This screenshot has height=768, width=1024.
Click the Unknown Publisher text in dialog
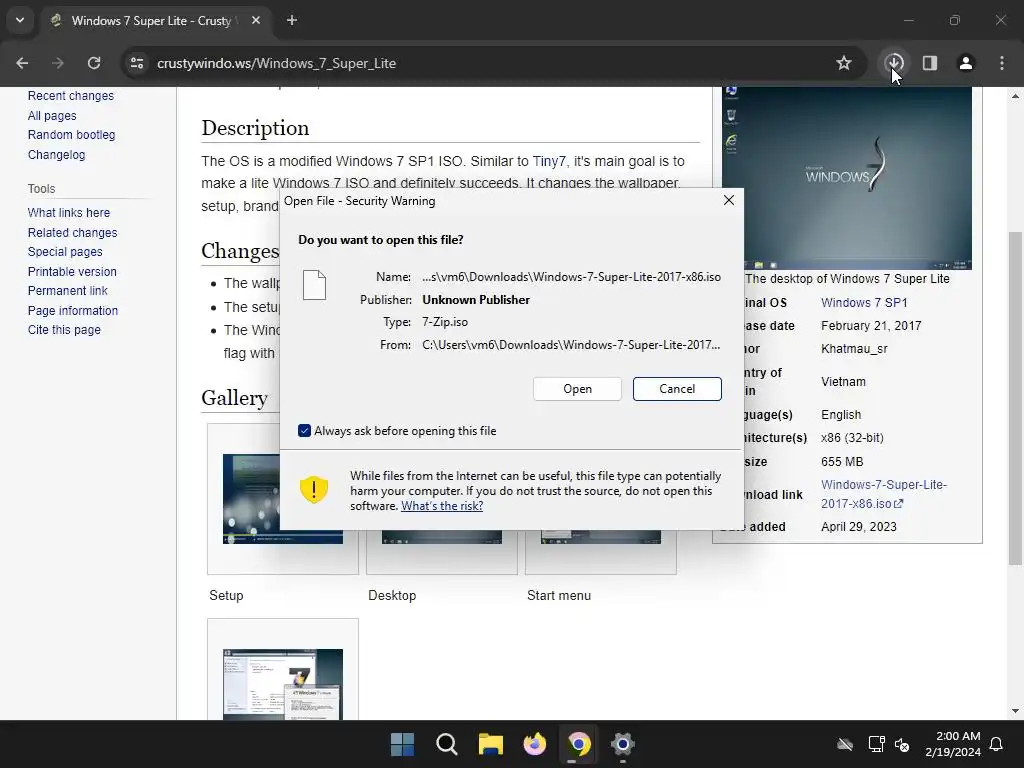pos(476,300)
